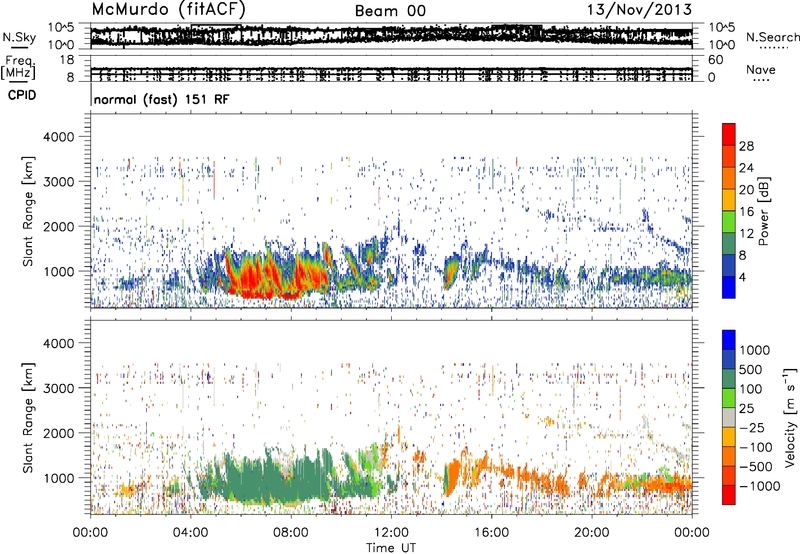
Task: Click the "Slant Range [km]" label of the velocity panel
Action: click(x=28, y=418)
